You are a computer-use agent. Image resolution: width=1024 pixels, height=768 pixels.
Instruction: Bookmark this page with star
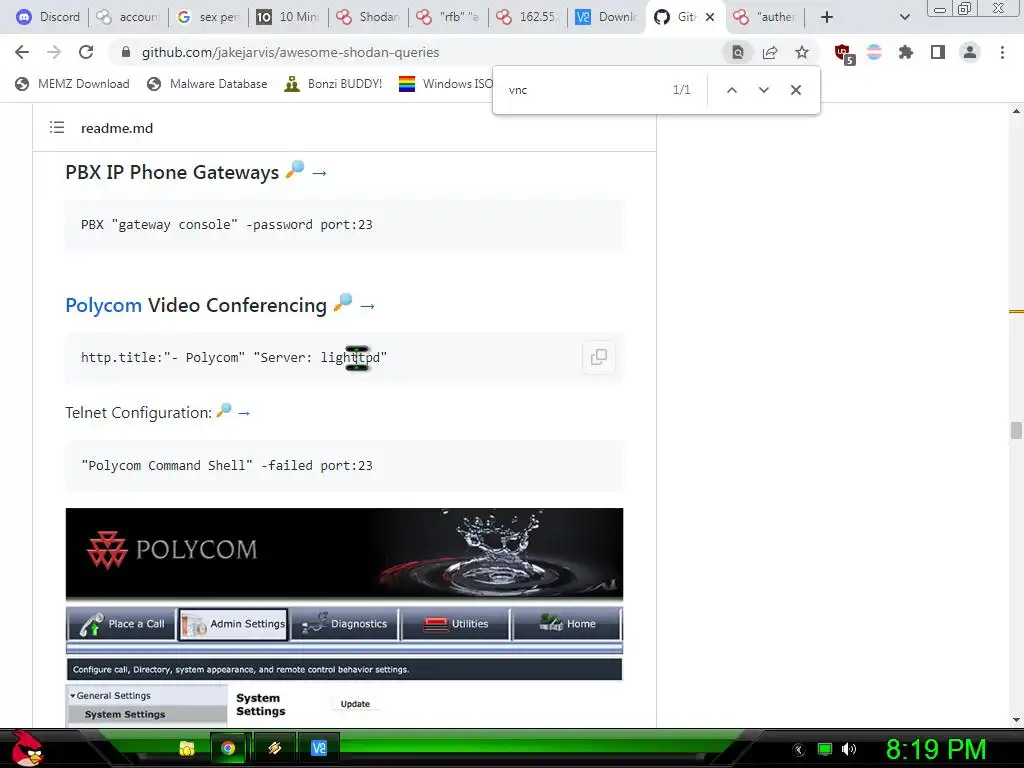(802, 52)
